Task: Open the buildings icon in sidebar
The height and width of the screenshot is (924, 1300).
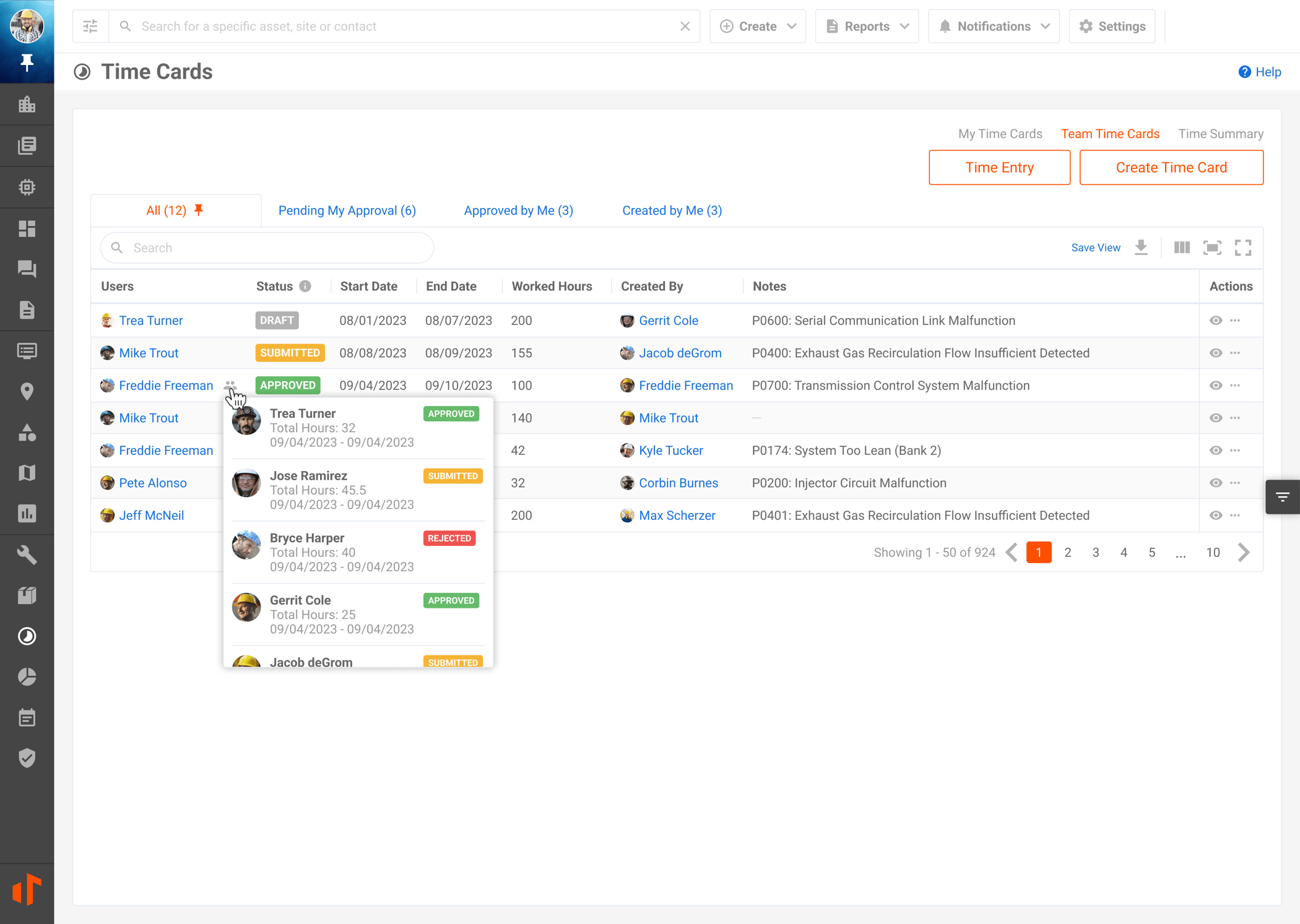Action: click(x=27, y=105)
